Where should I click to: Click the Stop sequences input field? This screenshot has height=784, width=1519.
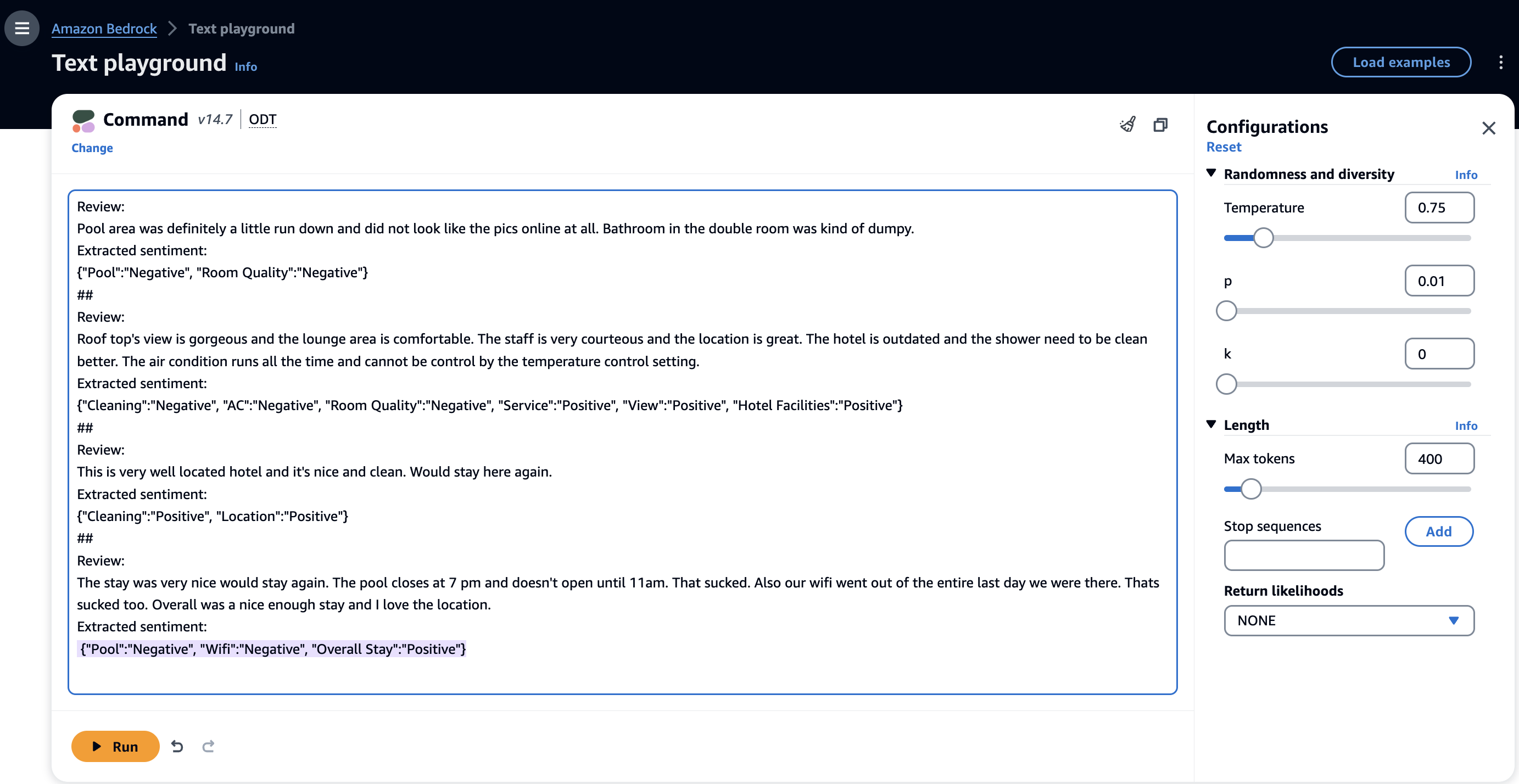pos(1304,555)
